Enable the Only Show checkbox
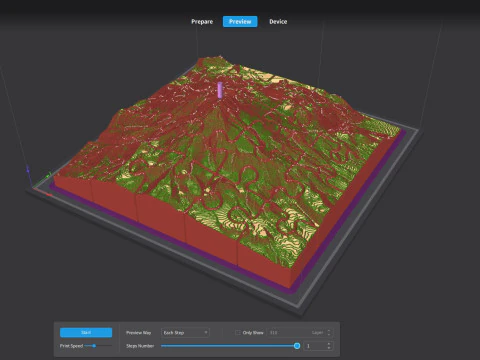The image size is (480, 360). pos(238,333)
